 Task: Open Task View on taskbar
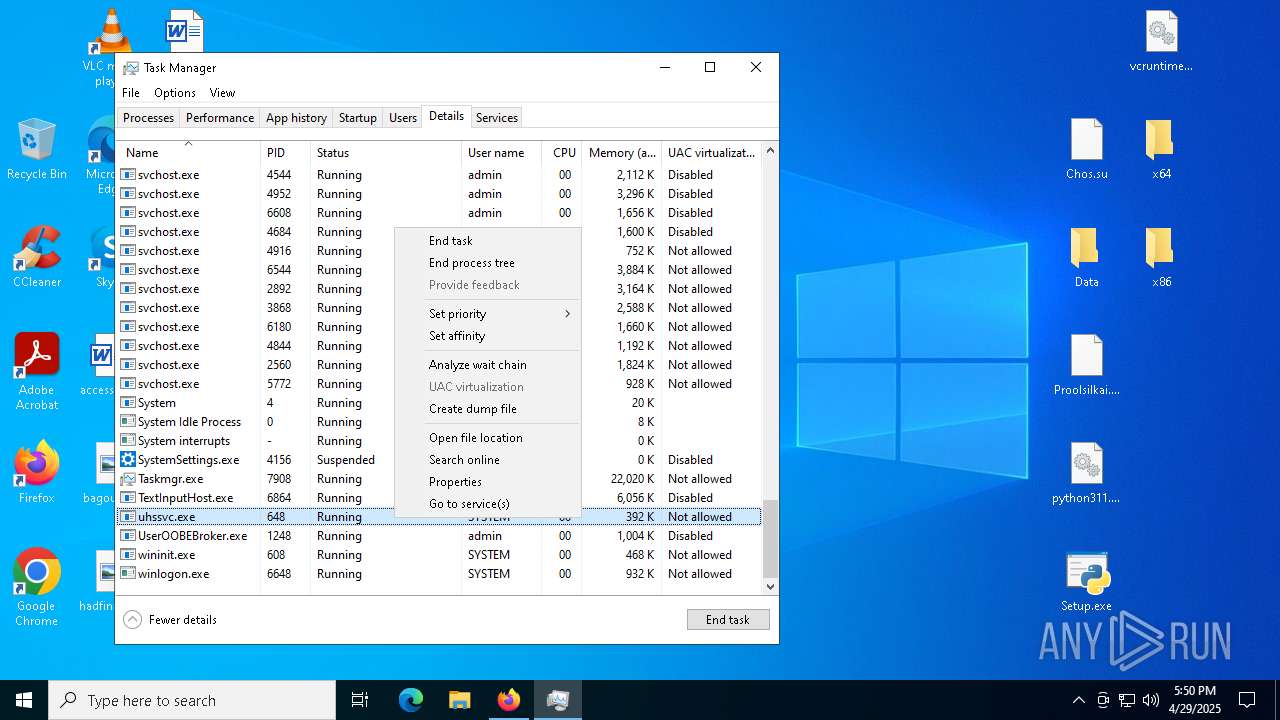360,700
